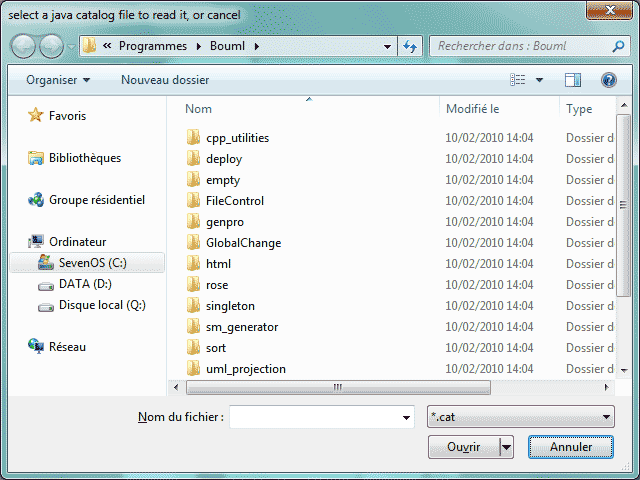The image size is (640, 480).
Task: Click the Annuler button
Action: [571, 447]
